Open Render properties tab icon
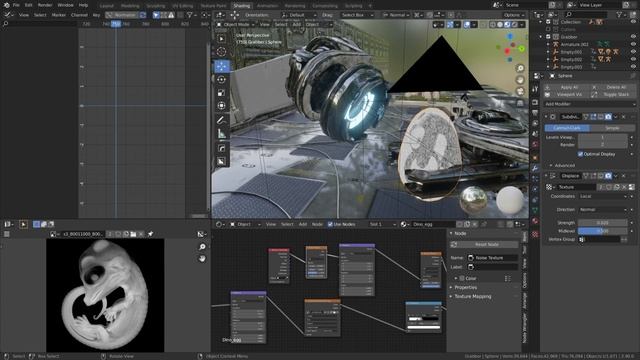The image size is (640, 360). click(x=535, y=102)
